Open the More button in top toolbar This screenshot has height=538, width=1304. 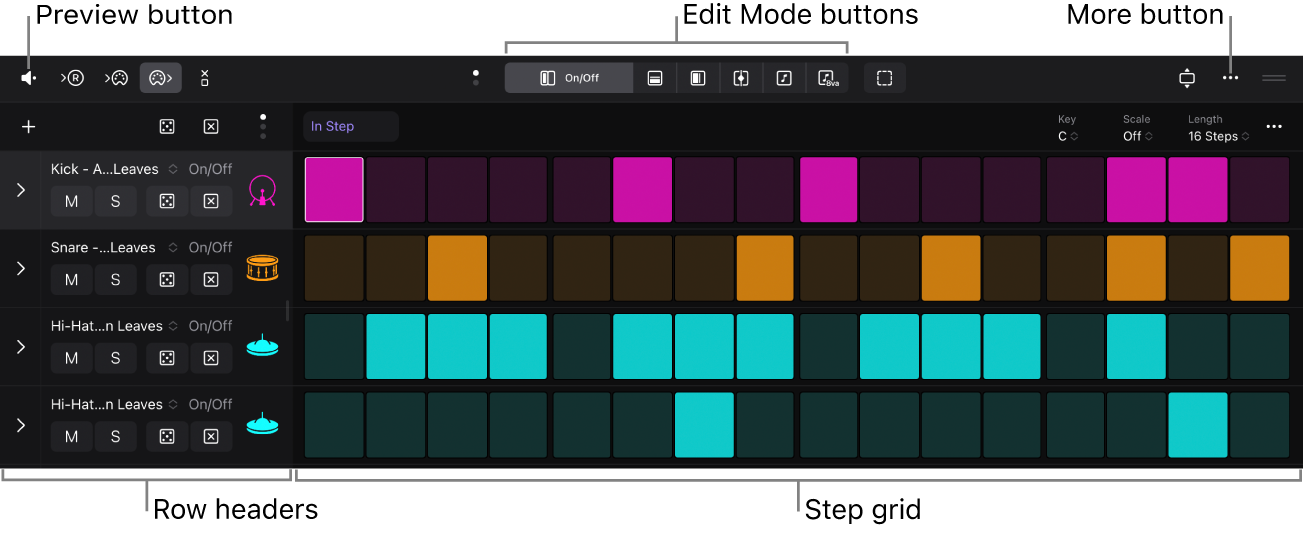pyautogui.click(x=1230, y=78)
